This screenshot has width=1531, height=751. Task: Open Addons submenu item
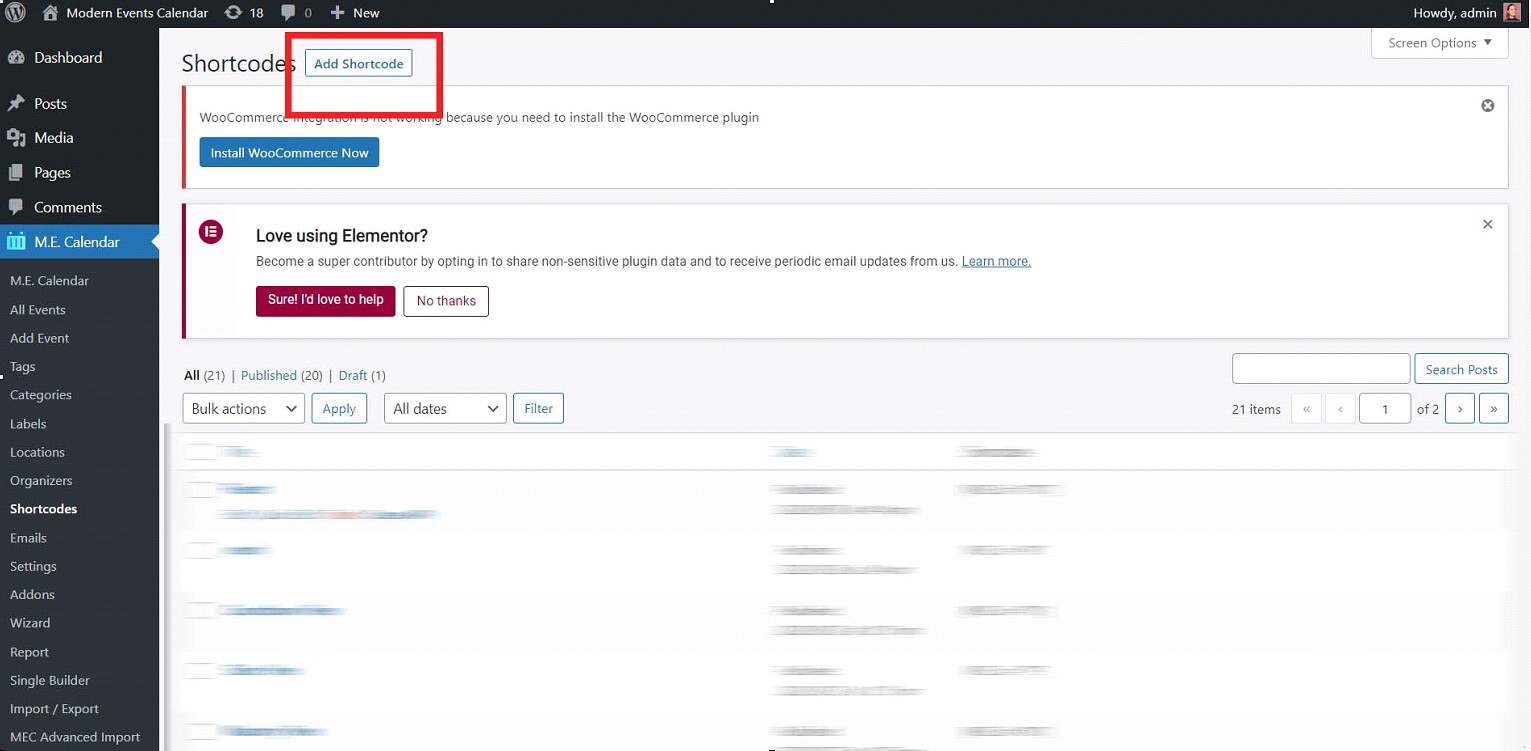32,595
